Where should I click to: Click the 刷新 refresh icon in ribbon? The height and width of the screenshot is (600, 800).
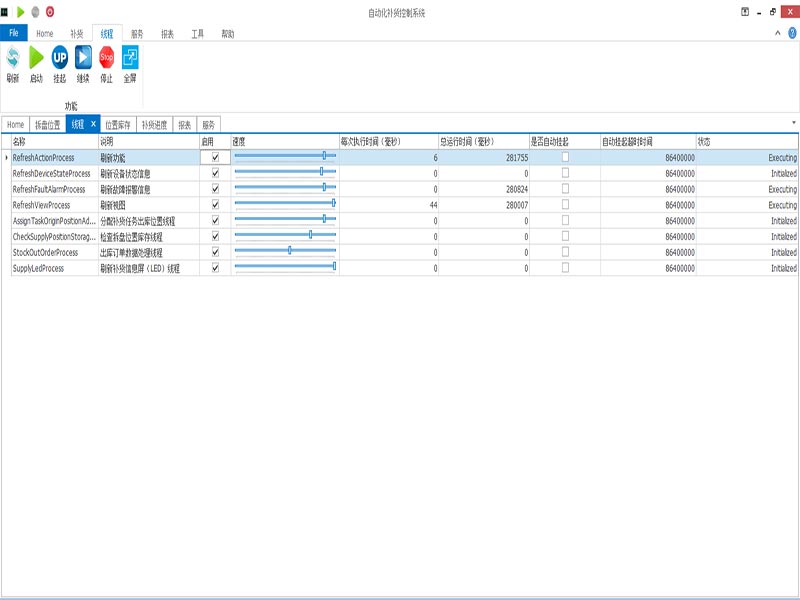(x=13, y=58)
